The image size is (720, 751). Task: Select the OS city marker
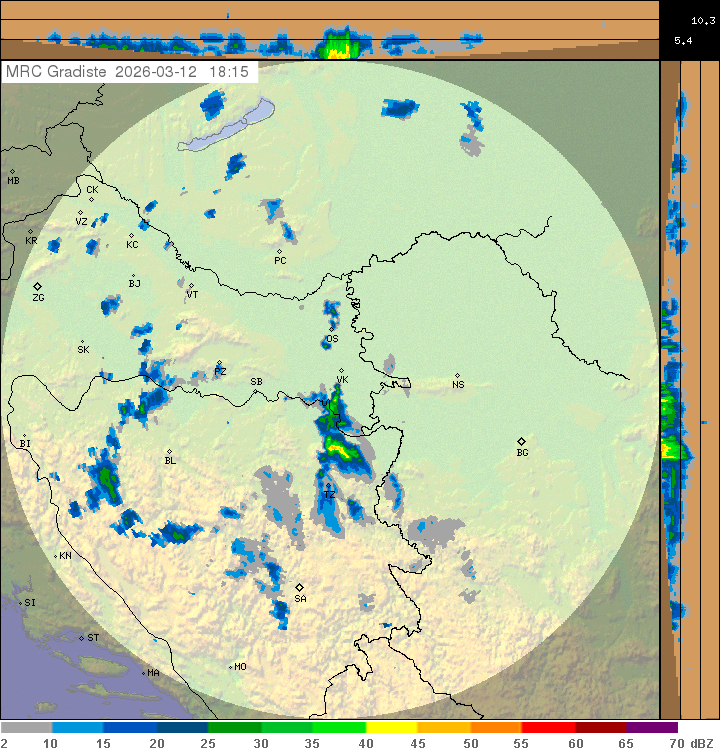[x=331, y=330]
